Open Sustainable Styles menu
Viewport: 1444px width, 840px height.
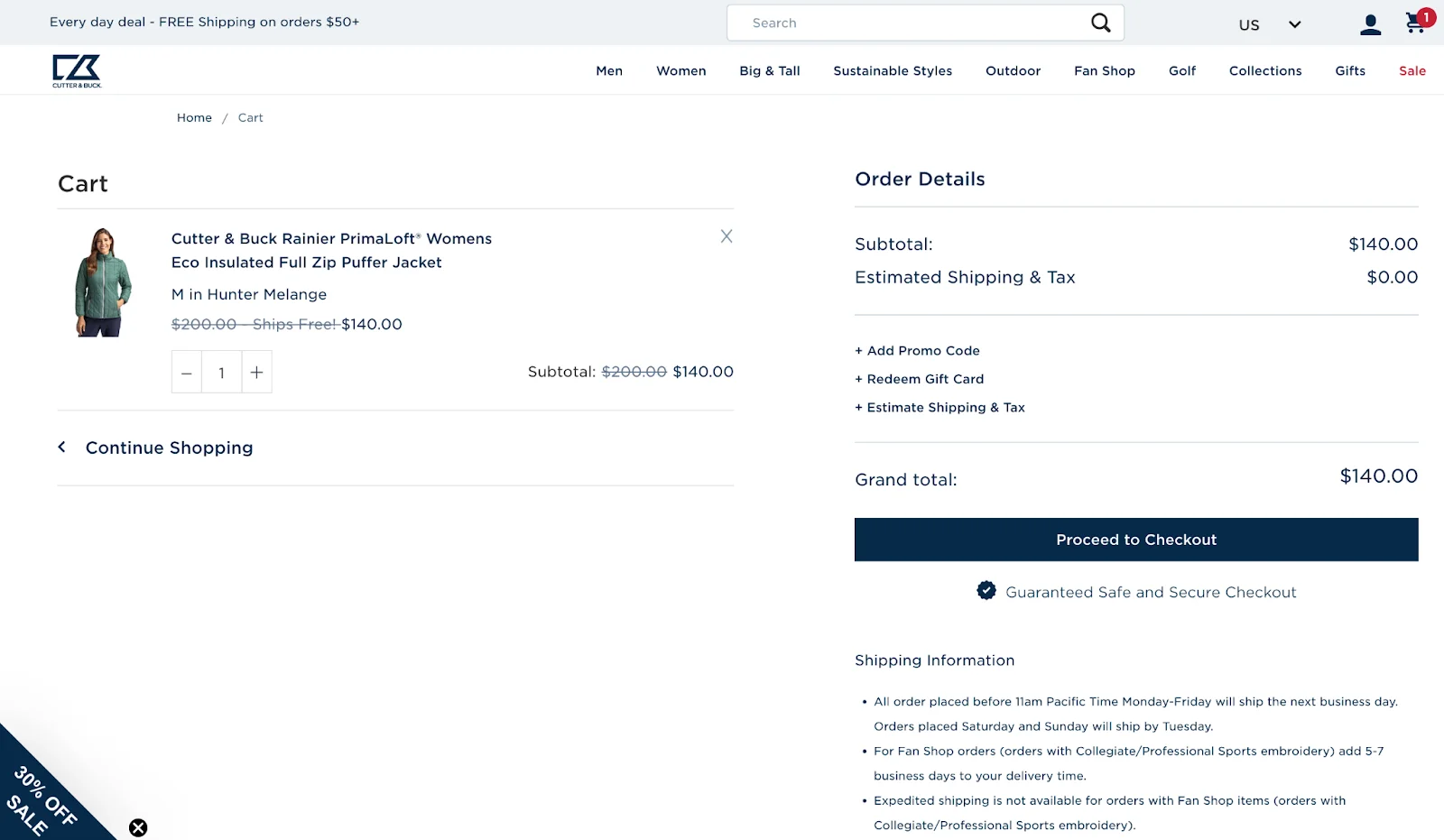pyautogui.click(x=893, y=70)
